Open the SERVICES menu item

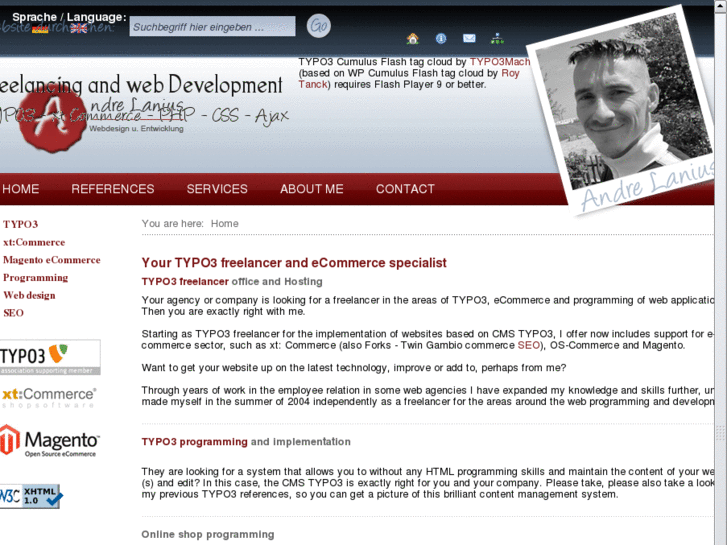[217, 189]
